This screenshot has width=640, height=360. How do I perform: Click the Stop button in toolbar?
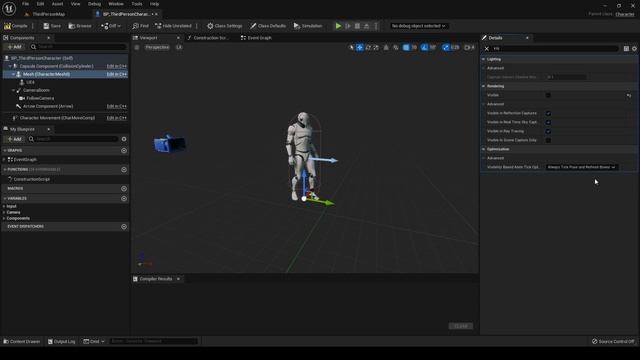(357, 26)
